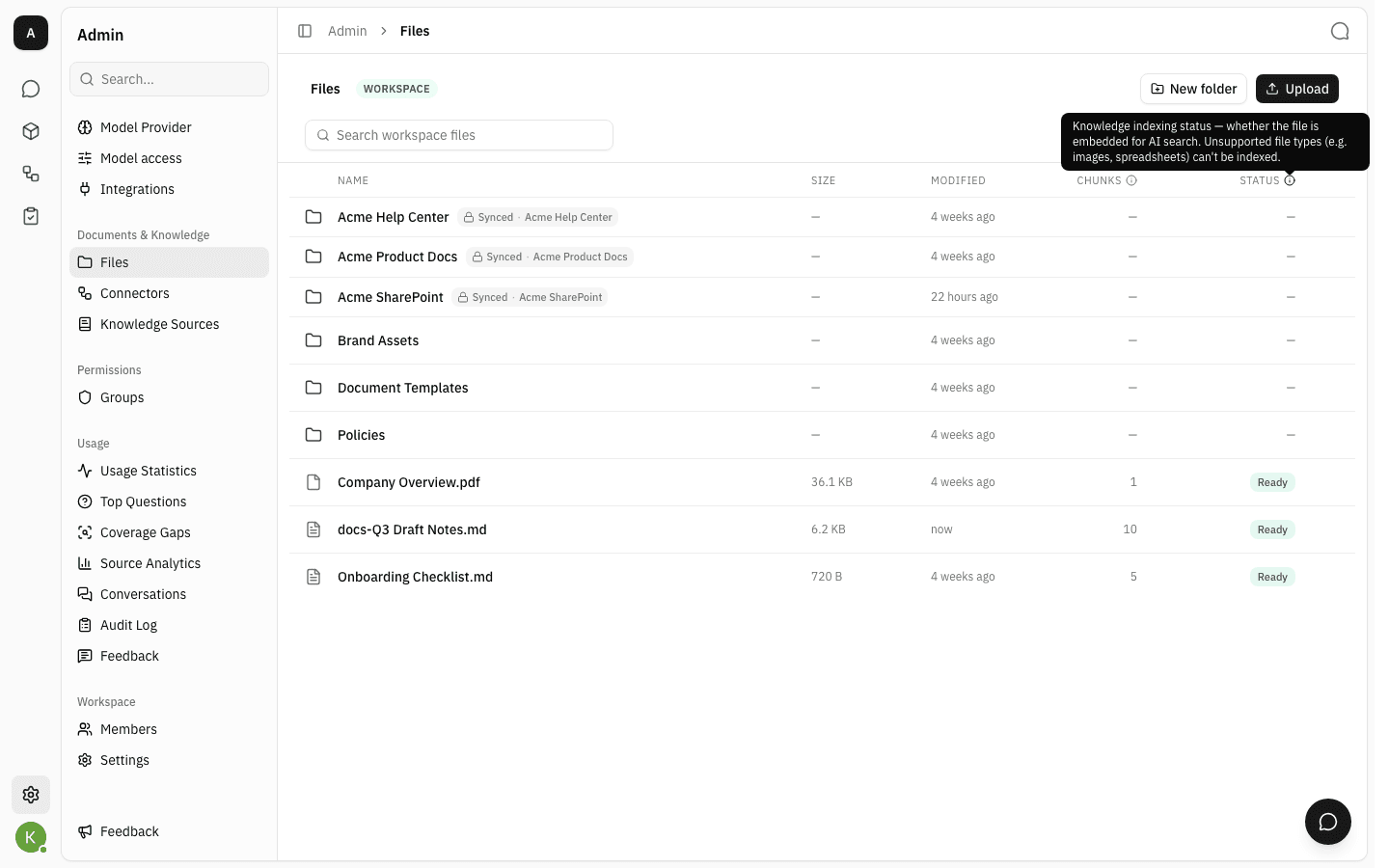
Task: Go to Integrations page
Action: [169, 189]
